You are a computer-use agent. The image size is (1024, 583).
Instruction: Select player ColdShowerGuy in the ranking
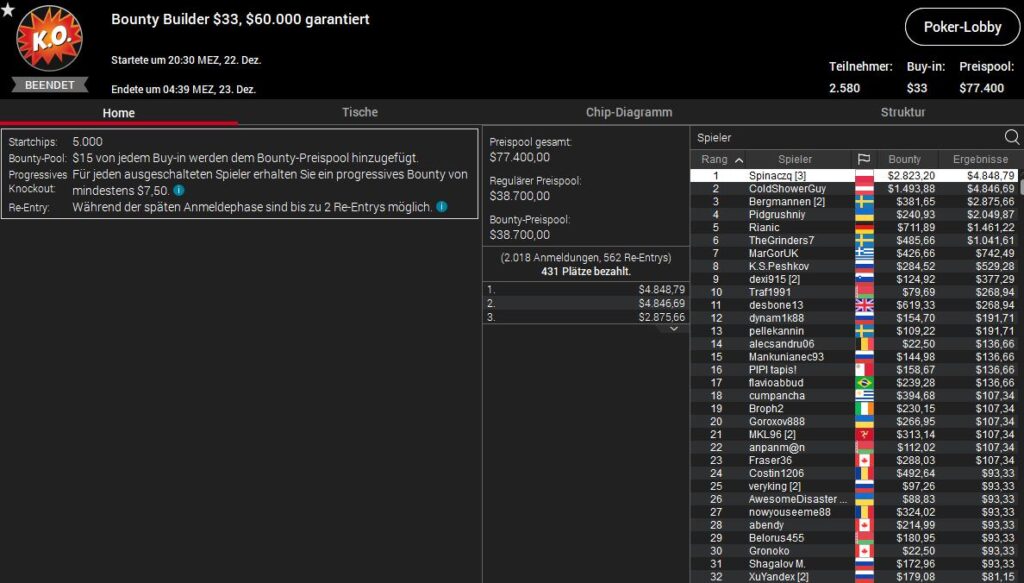(x=787, y=189)
